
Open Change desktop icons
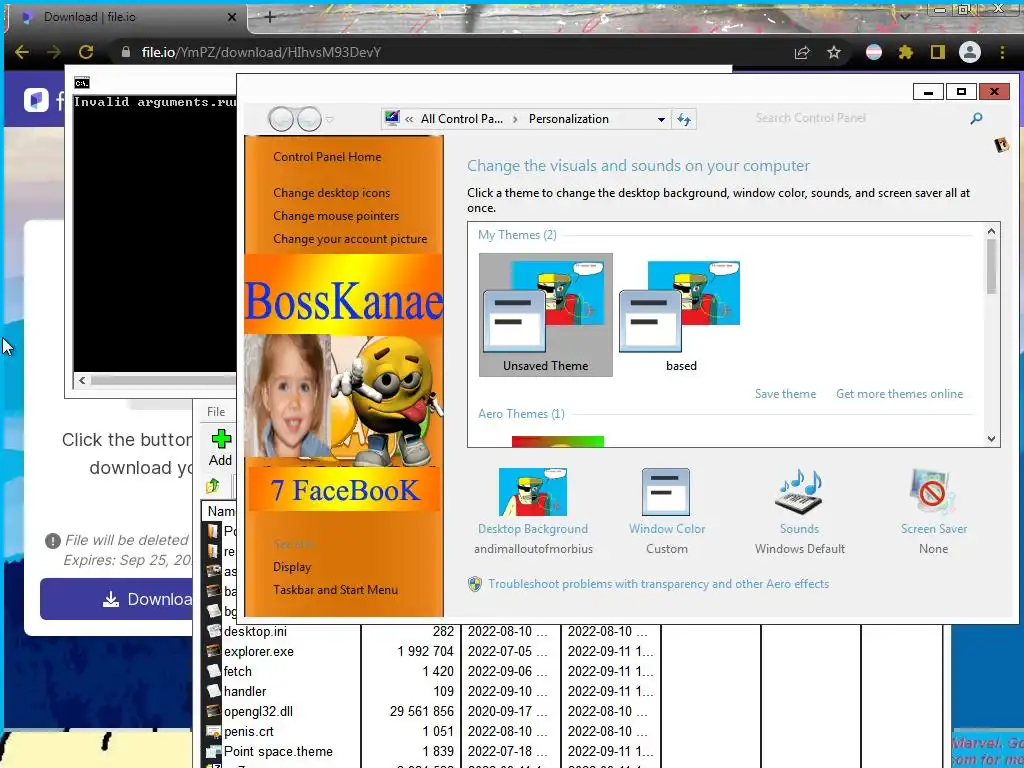(331, 193)
